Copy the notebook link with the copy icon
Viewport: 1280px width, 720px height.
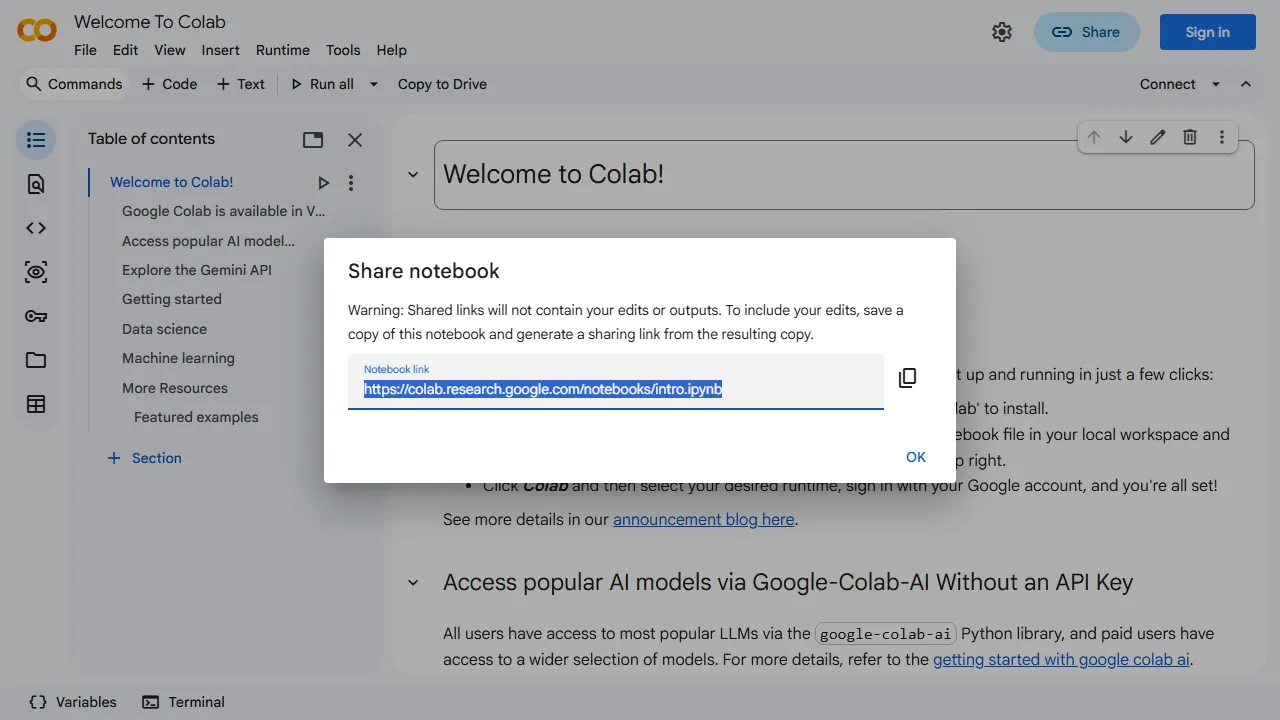tap(907, 378)
